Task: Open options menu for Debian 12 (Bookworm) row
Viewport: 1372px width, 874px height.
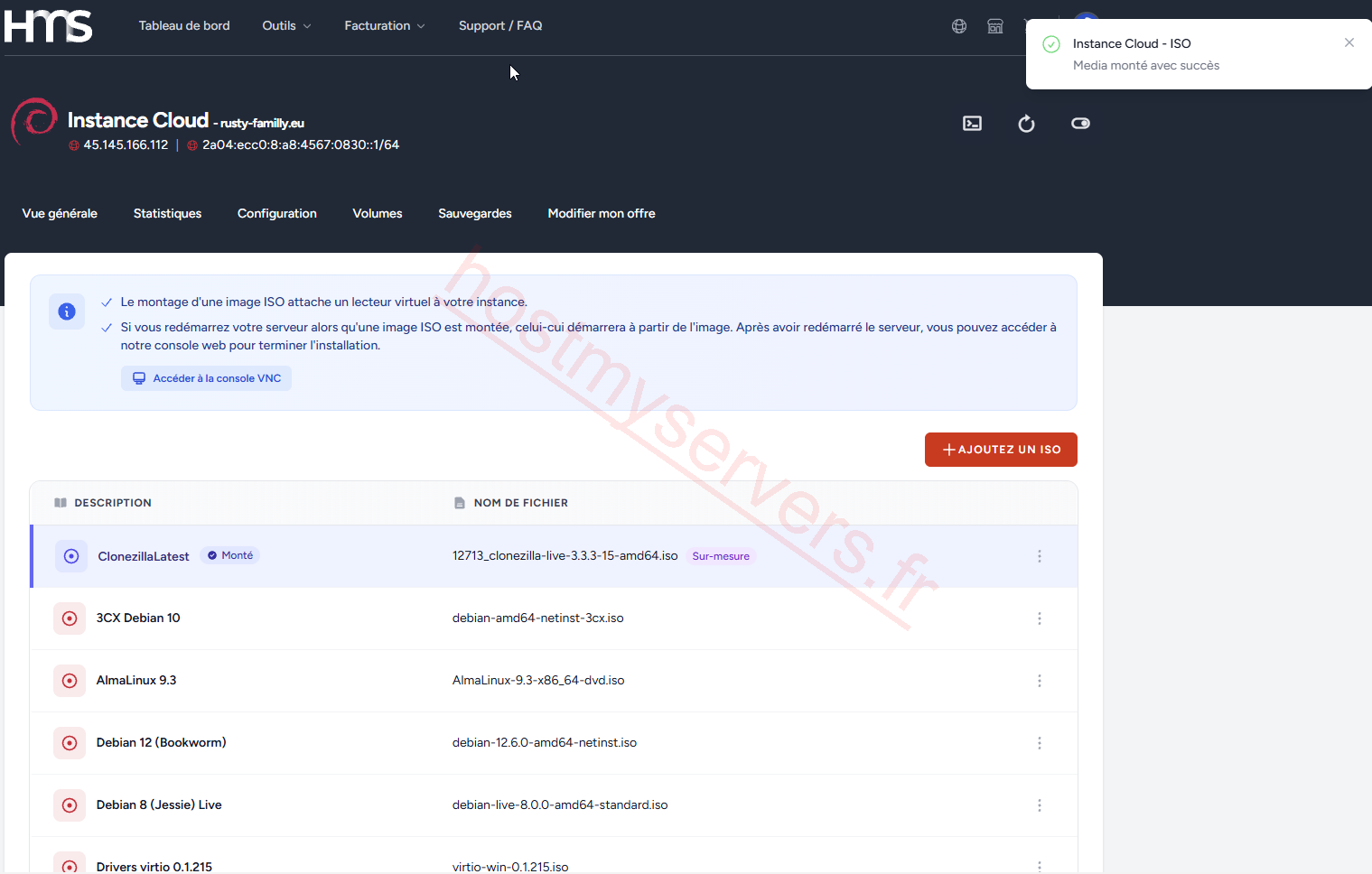Action: [1040, 743]
